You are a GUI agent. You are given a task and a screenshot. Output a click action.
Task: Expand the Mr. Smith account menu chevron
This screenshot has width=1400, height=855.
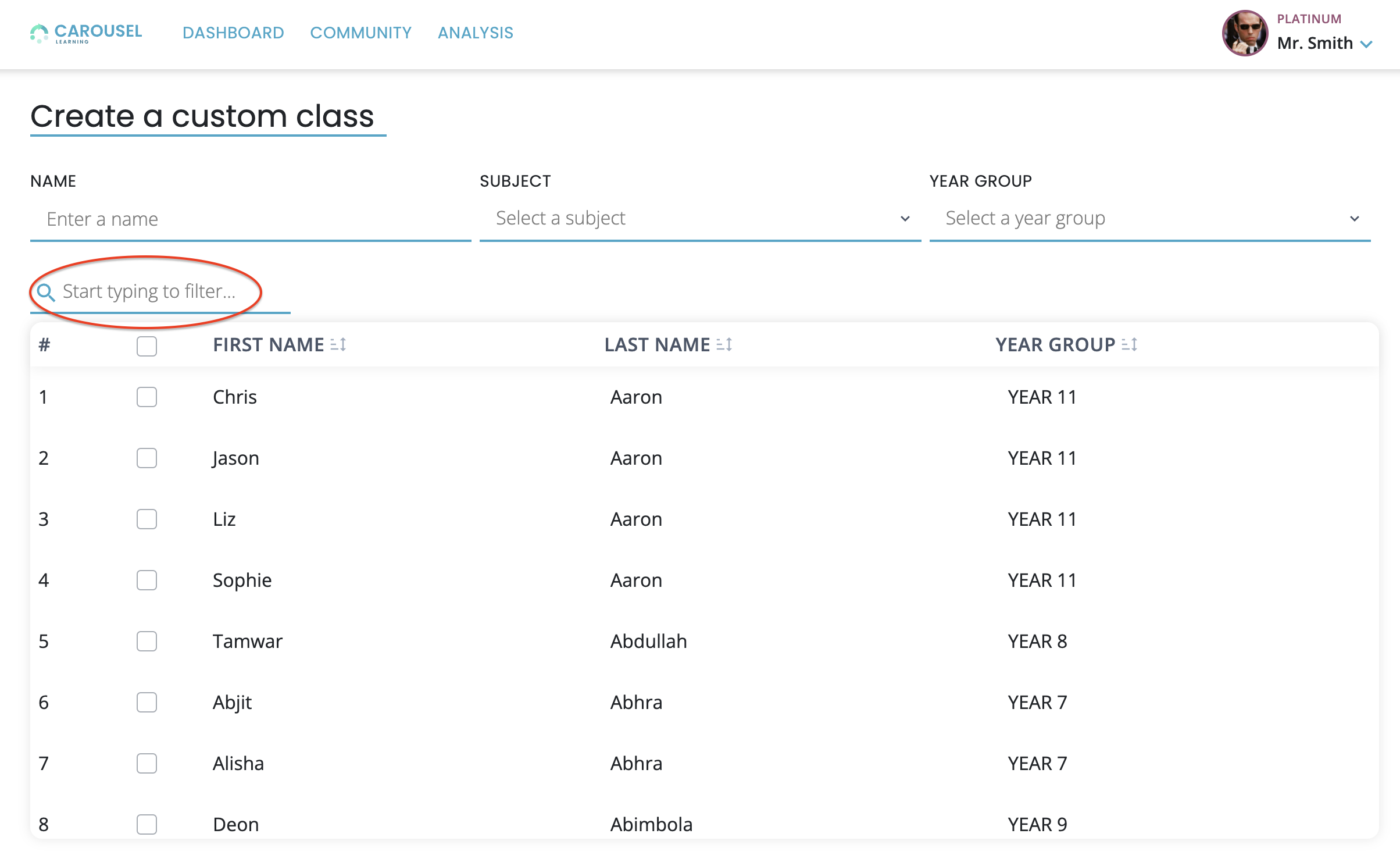(1367, 44)
